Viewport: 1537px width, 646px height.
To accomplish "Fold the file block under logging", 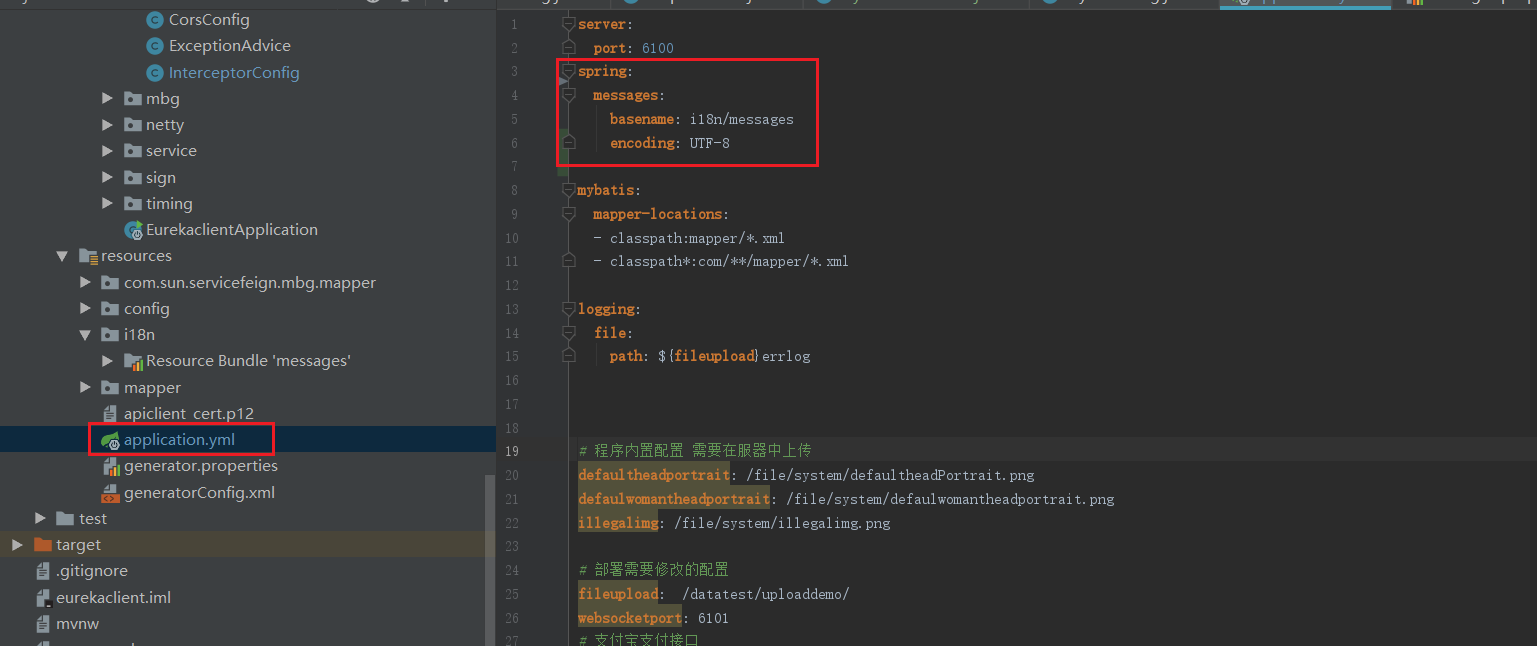I will (x=568, y=333).
